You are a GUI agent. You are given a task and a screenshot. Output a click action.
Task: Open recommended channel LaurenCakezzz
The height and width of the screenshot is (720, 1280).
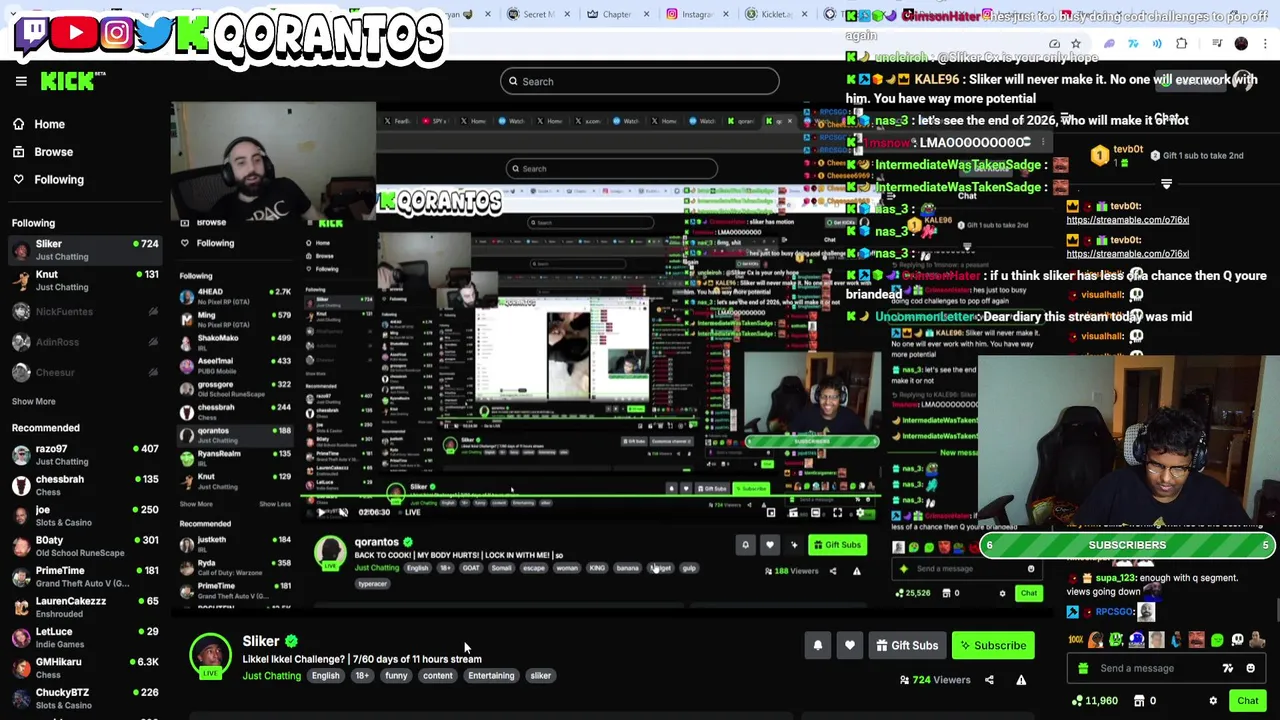click(85, 607)
